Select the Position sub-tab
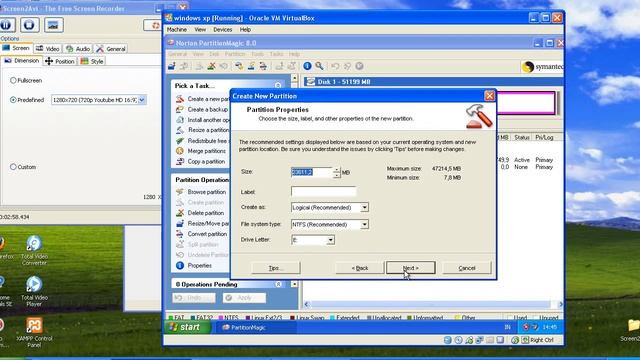Screen dimensions: 640x360 click(x=60, y=61)
